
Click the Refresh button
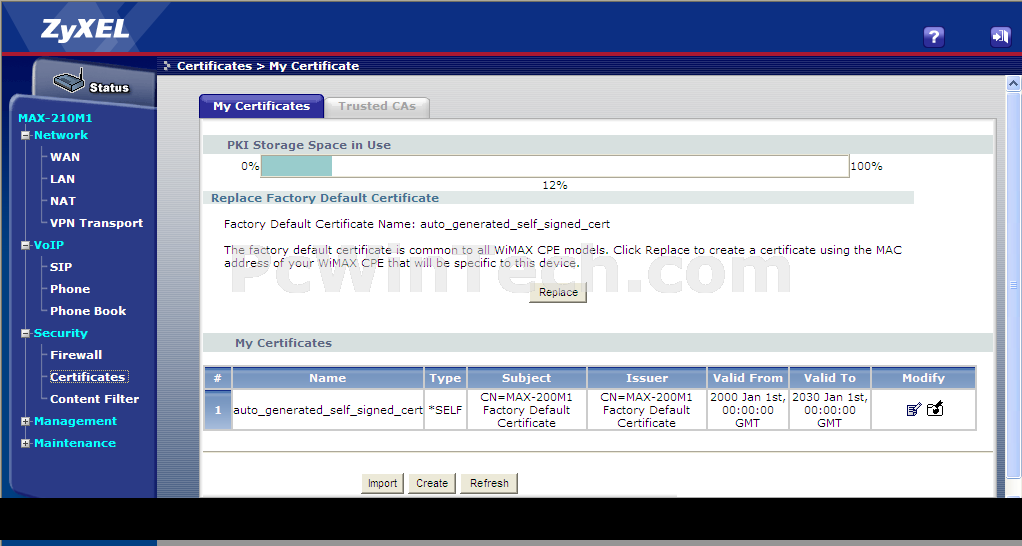(x=489, y=483)
